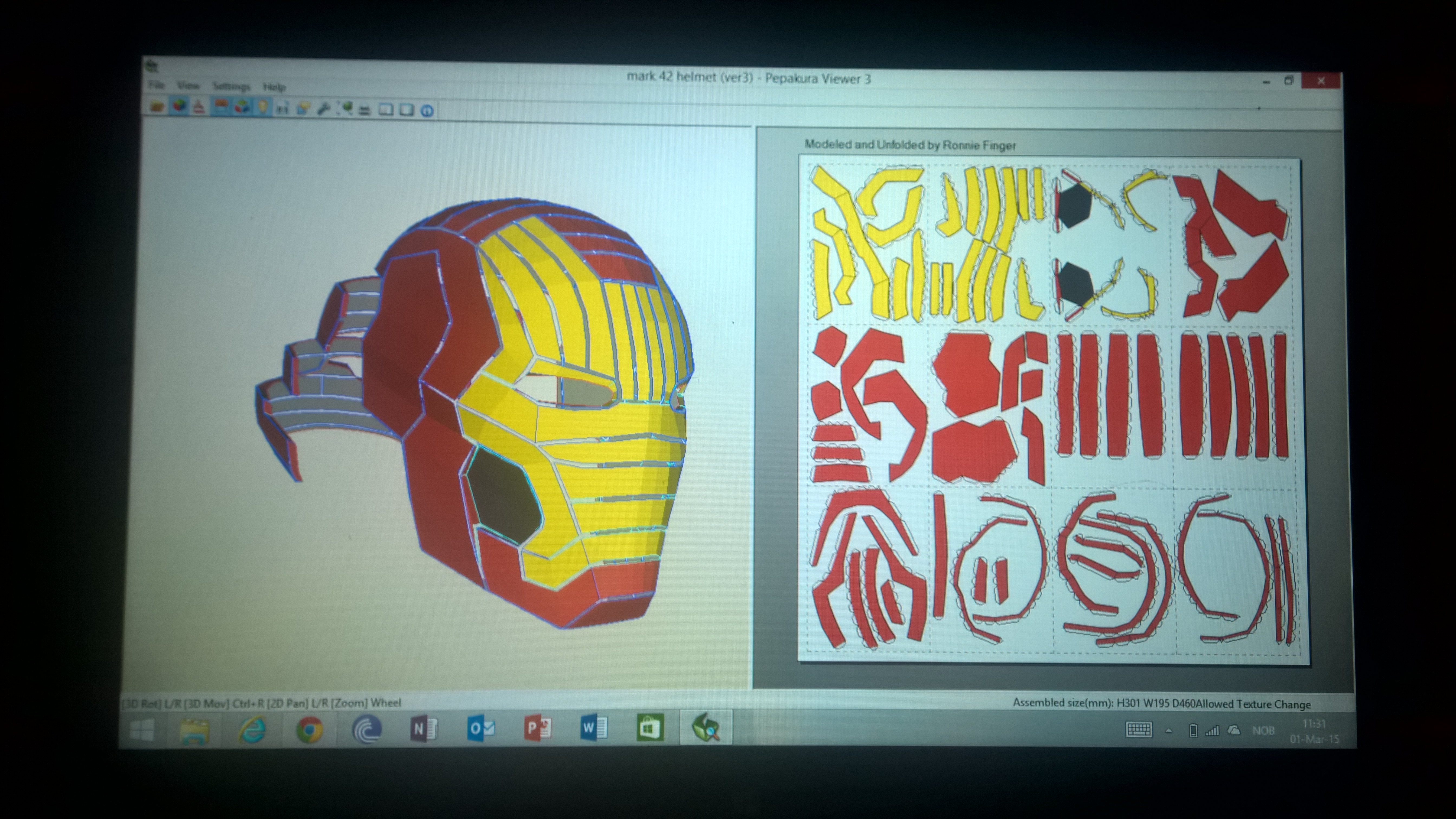The height and width of the screenshot is (819, 1456).
Task: Open the Windows Start button
Action: (141, 730)
